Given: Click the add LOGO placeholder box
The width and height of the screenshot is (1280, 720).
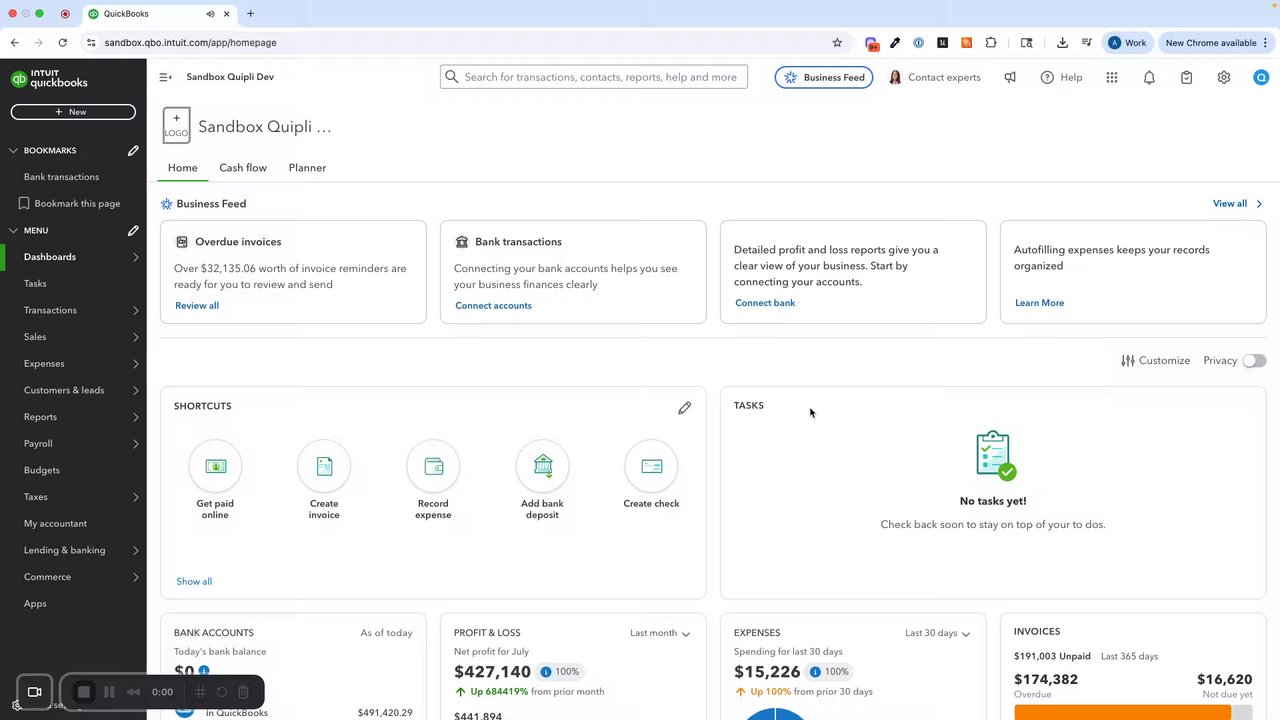Looking at the screenshot, I should coord(176,126).
